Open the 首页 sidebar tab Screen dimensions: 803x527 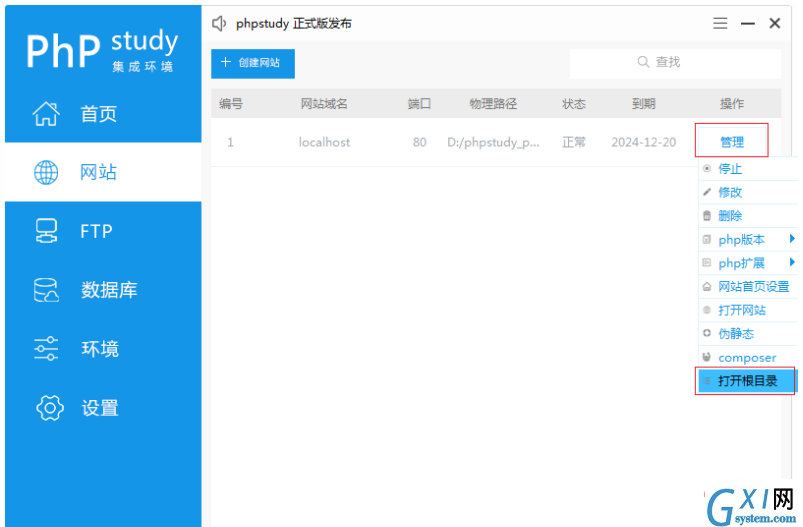point(103,114)
